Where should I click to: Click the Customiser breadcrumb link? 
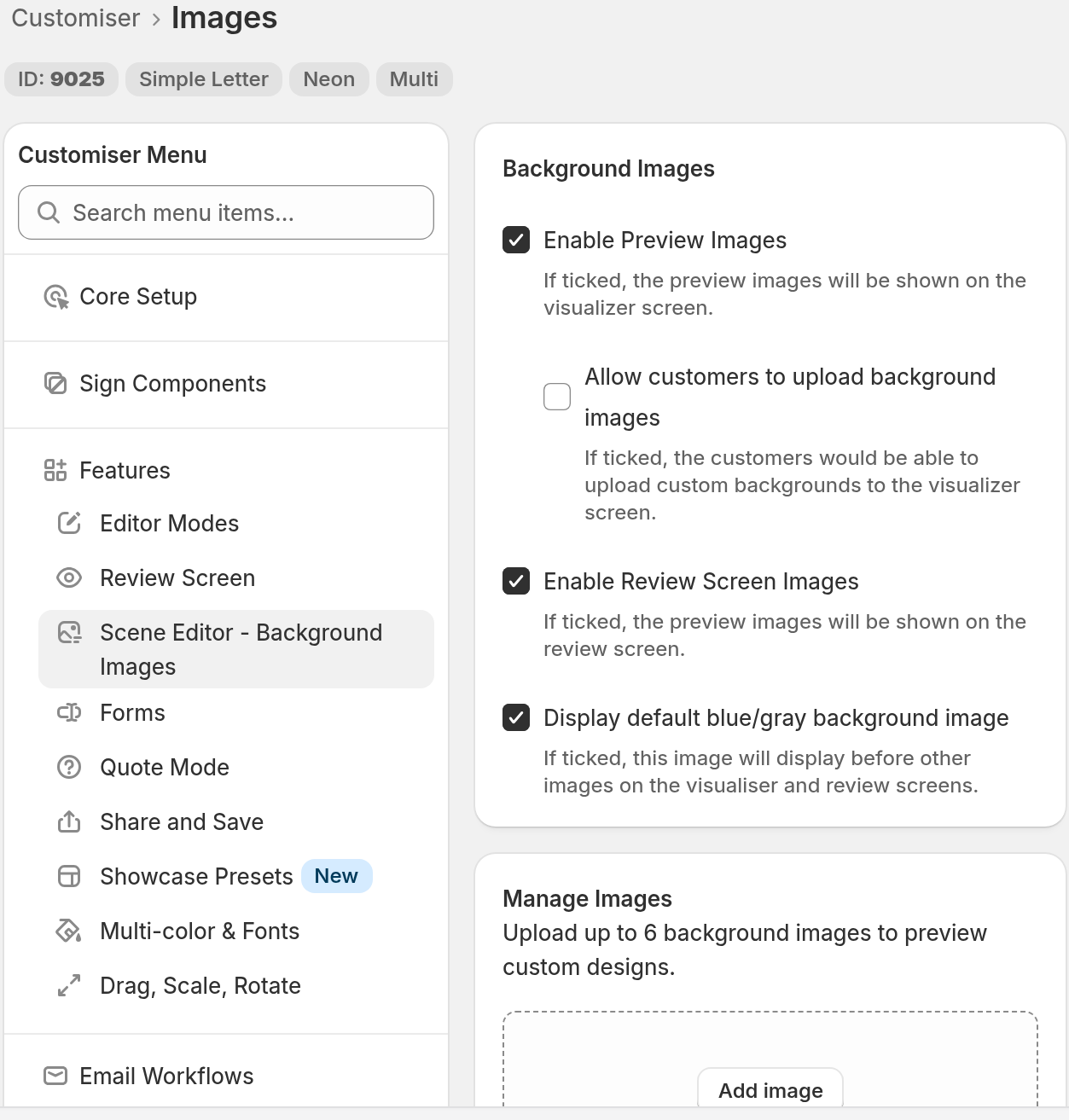click(x=75, y=18)
